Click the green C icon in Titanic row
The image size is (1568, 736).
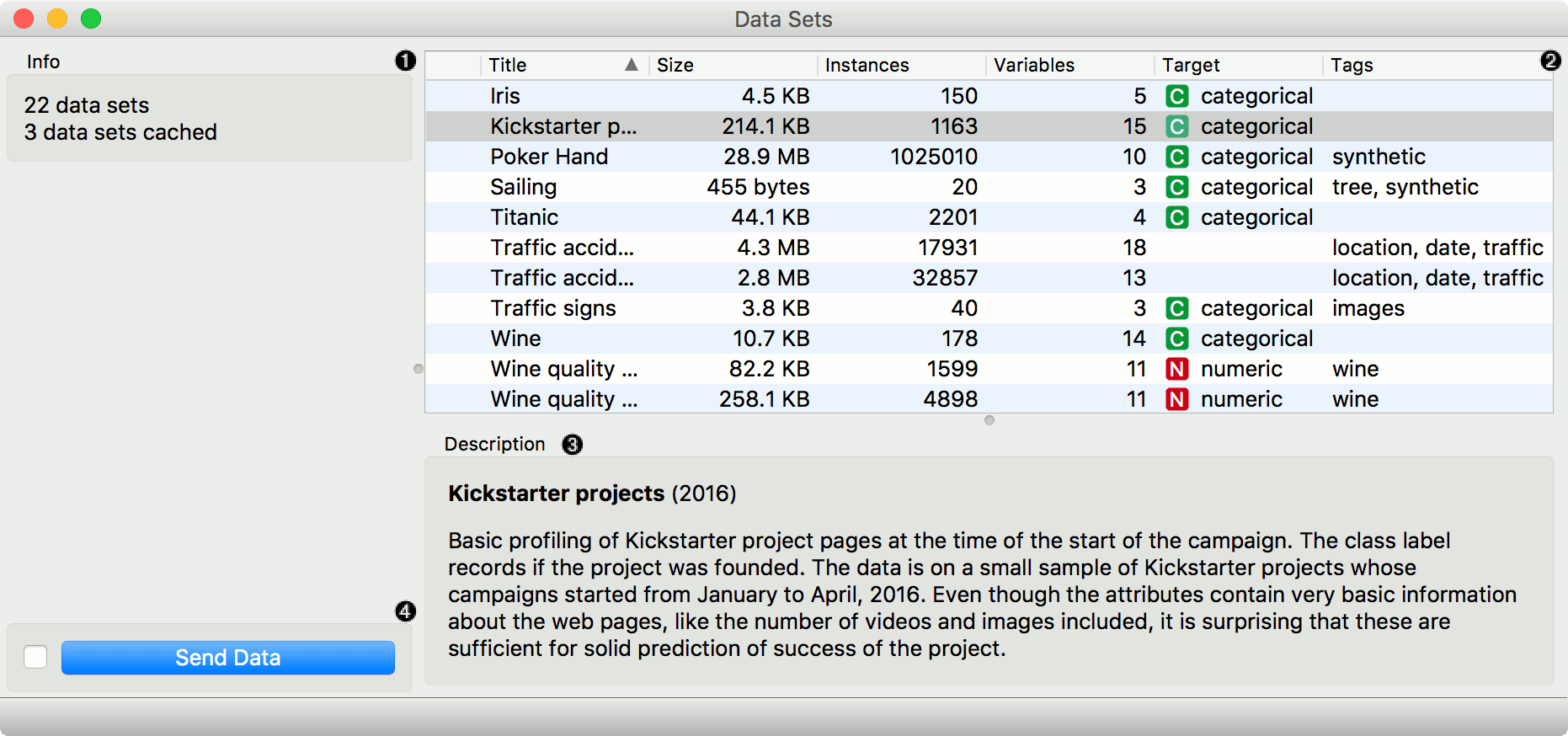pos(1176,217)
